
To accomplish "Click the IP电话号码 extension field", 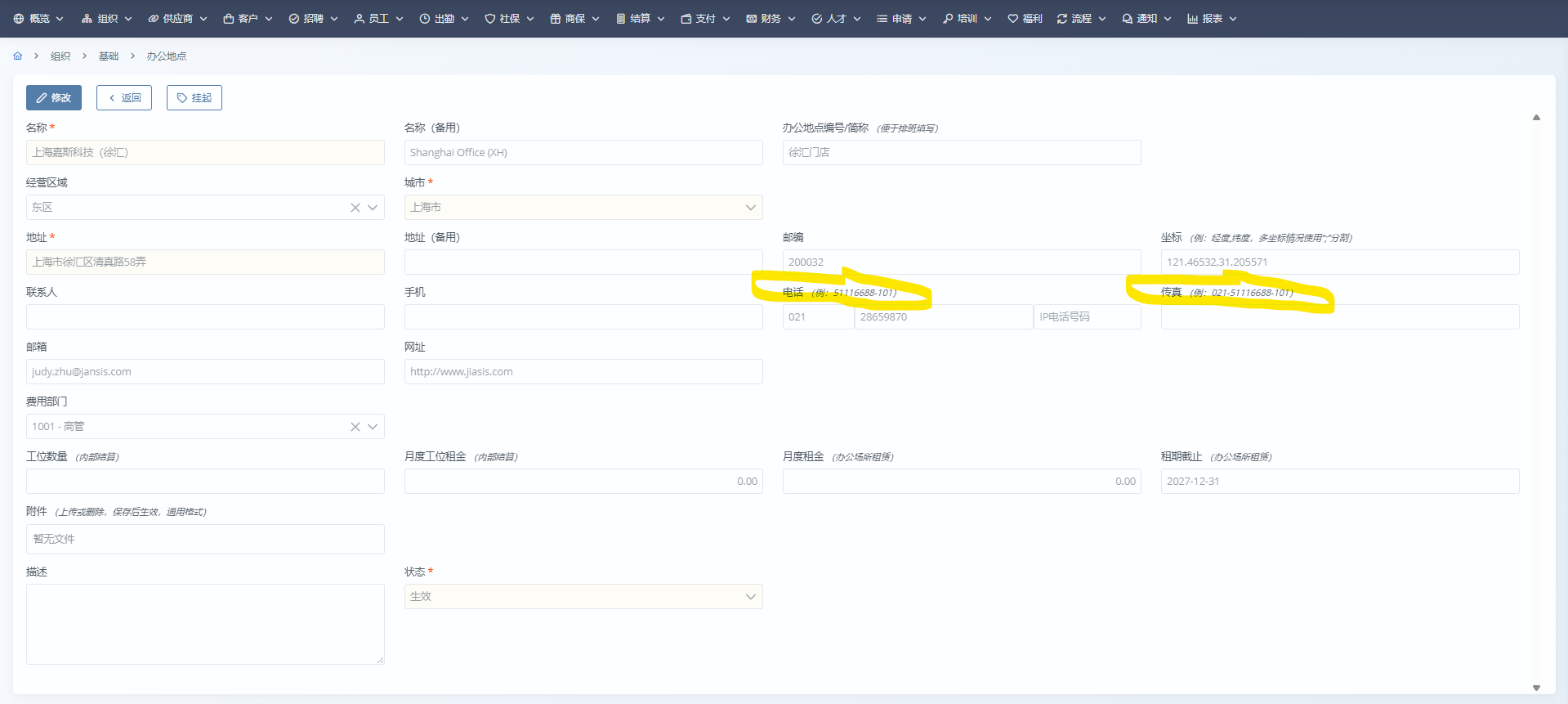I will pos(1087,317).
